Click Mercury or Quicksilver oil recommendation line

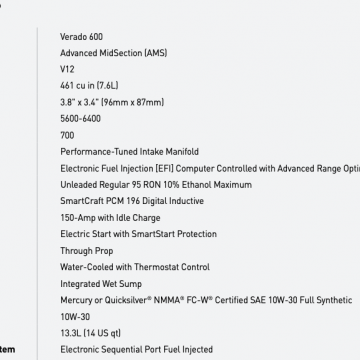click(x=206, y=300)
